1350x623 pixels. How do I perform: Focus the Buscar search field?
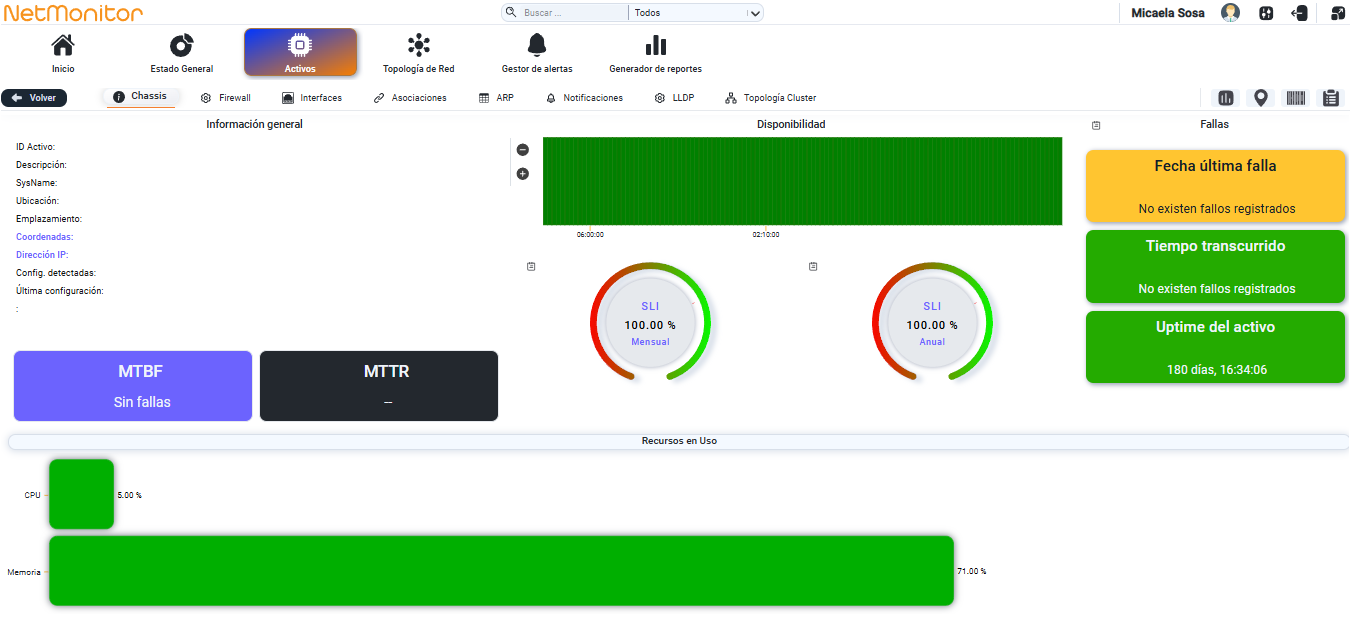pos(573,13)
